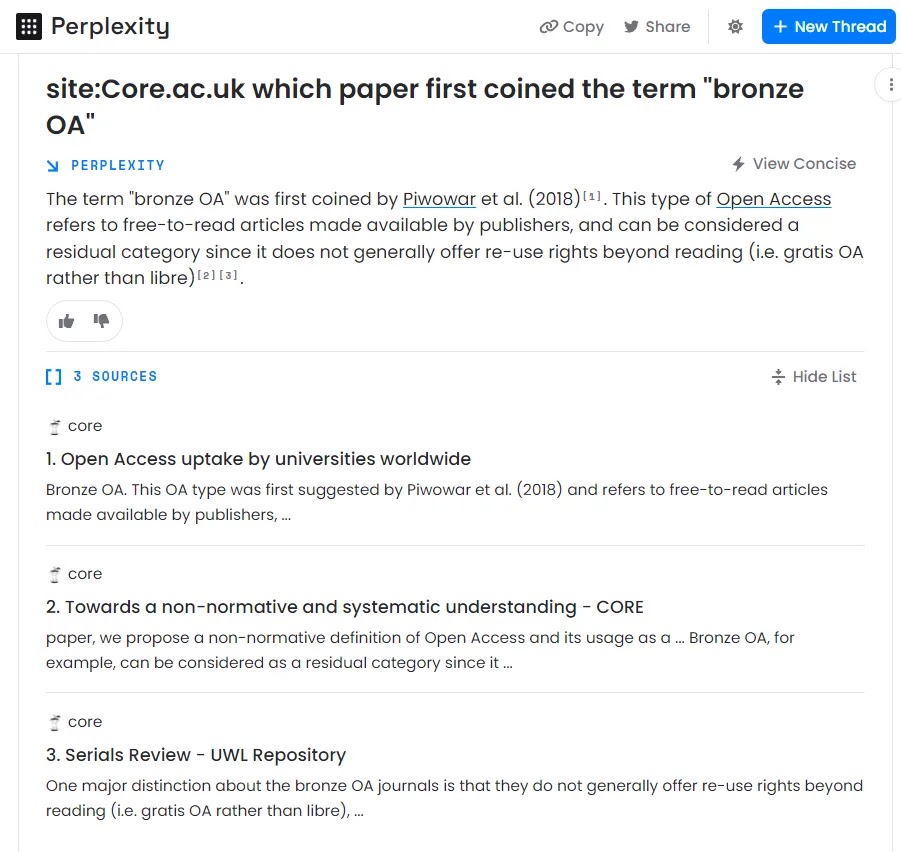This screenshot has width=901, height=852.
Task: Open the Piwowar hyperlink
Action: click(439, 199)
